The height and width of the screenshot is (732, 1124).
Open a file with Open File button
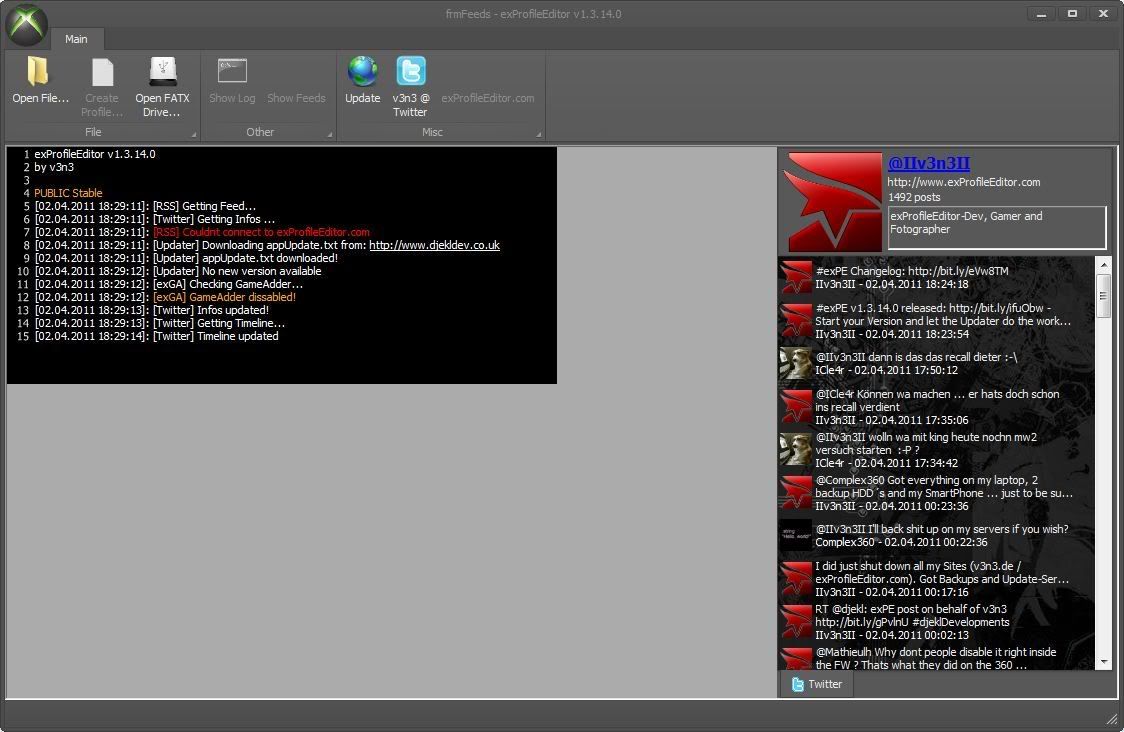point(40,82)
